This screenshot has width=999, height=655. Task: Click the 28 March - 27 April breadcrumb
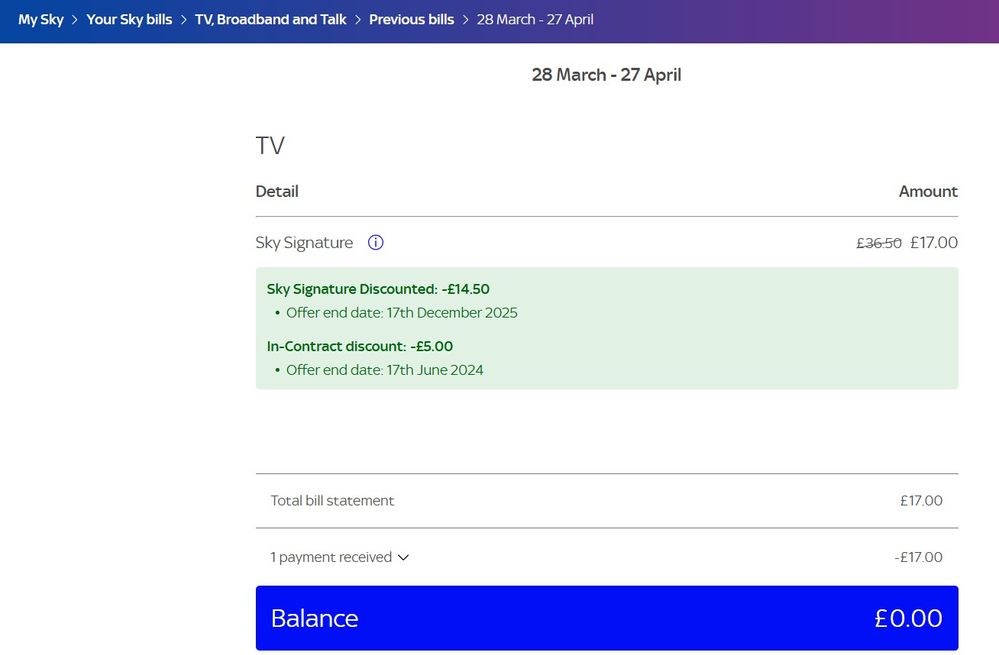[x=535, y=20]
